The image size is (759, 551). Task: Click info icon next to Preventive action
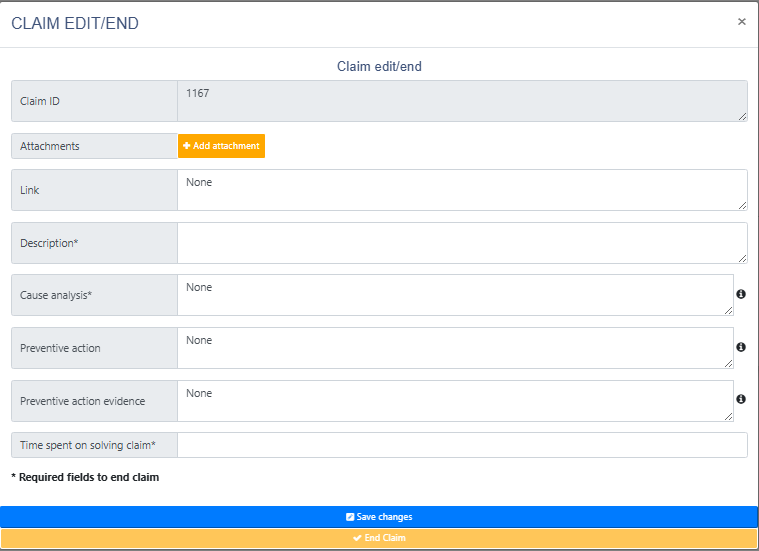click(x=741, y=347)
